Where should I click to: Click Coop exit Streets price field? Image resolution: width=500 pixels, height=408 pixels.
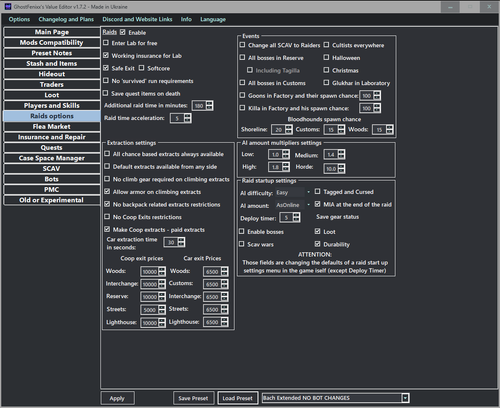[x=149, y=310]
